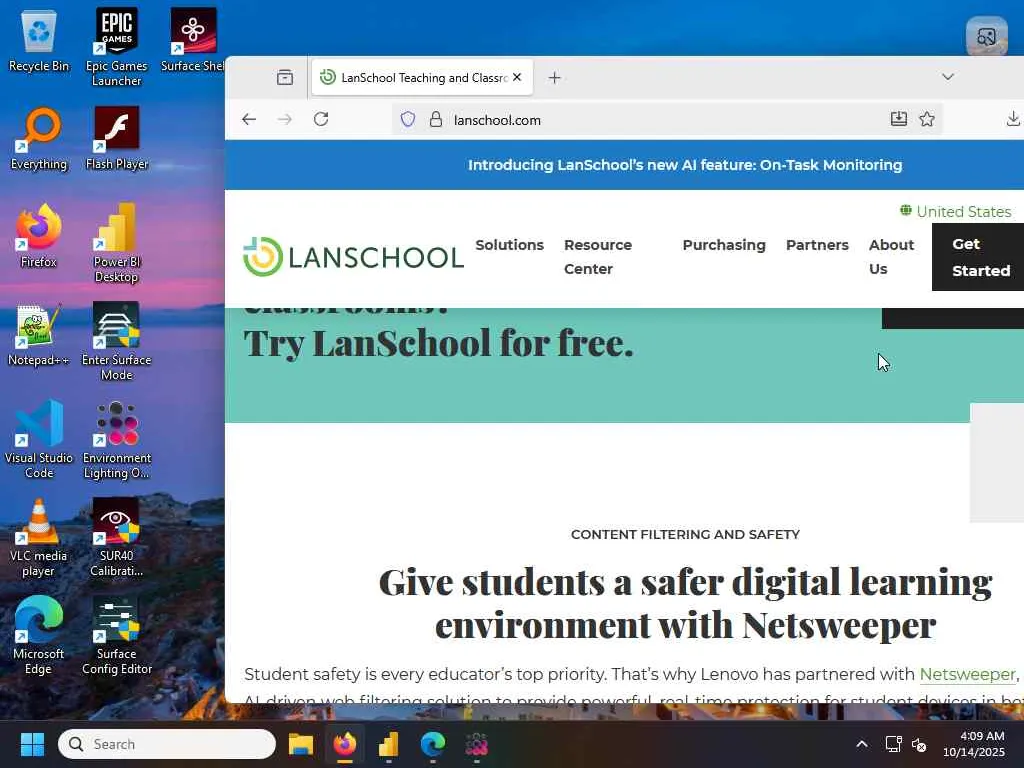
Task: Reload the lanschool.com page
Action: (321, 120)
